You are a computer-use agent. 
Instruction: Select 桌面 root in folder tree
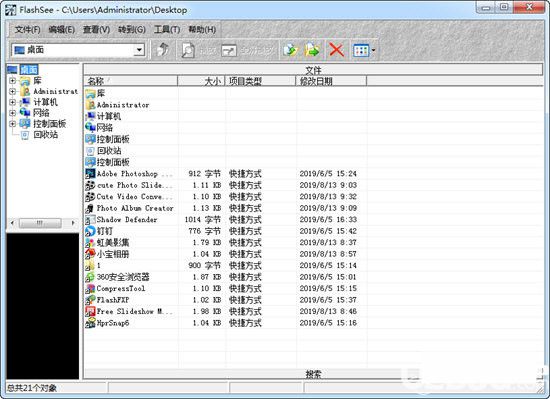point(29,69)
